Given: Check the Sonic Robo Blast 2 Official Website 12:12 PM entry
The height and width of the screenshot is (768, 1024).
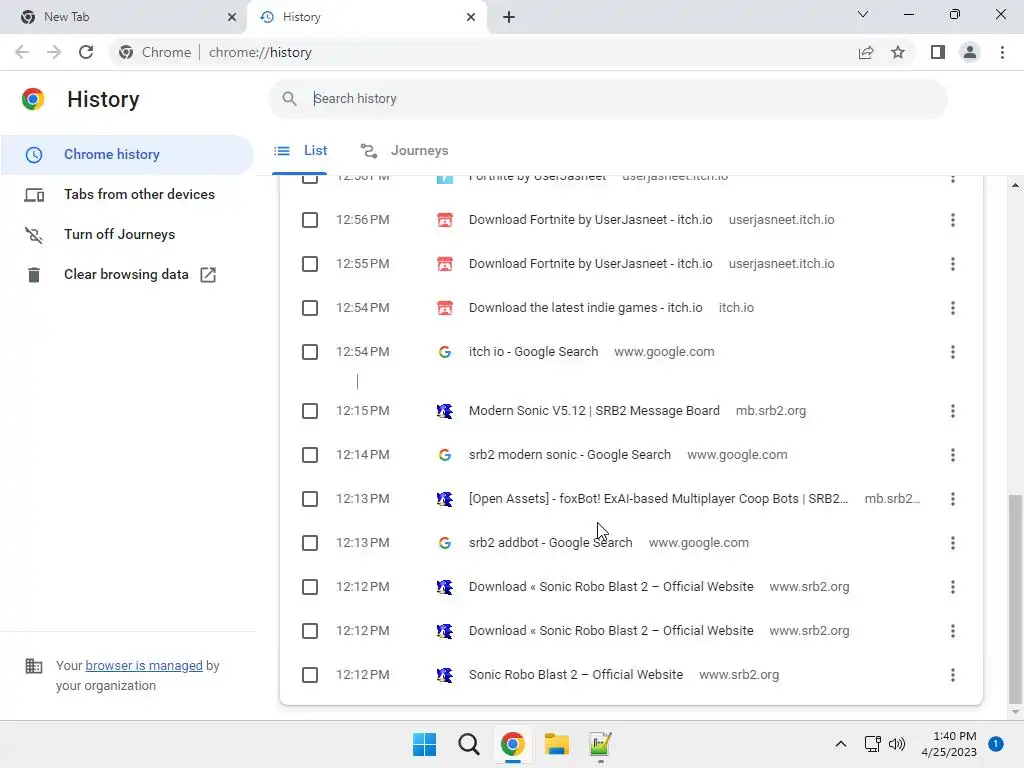Looking at the screenshot, I should 310,675.
